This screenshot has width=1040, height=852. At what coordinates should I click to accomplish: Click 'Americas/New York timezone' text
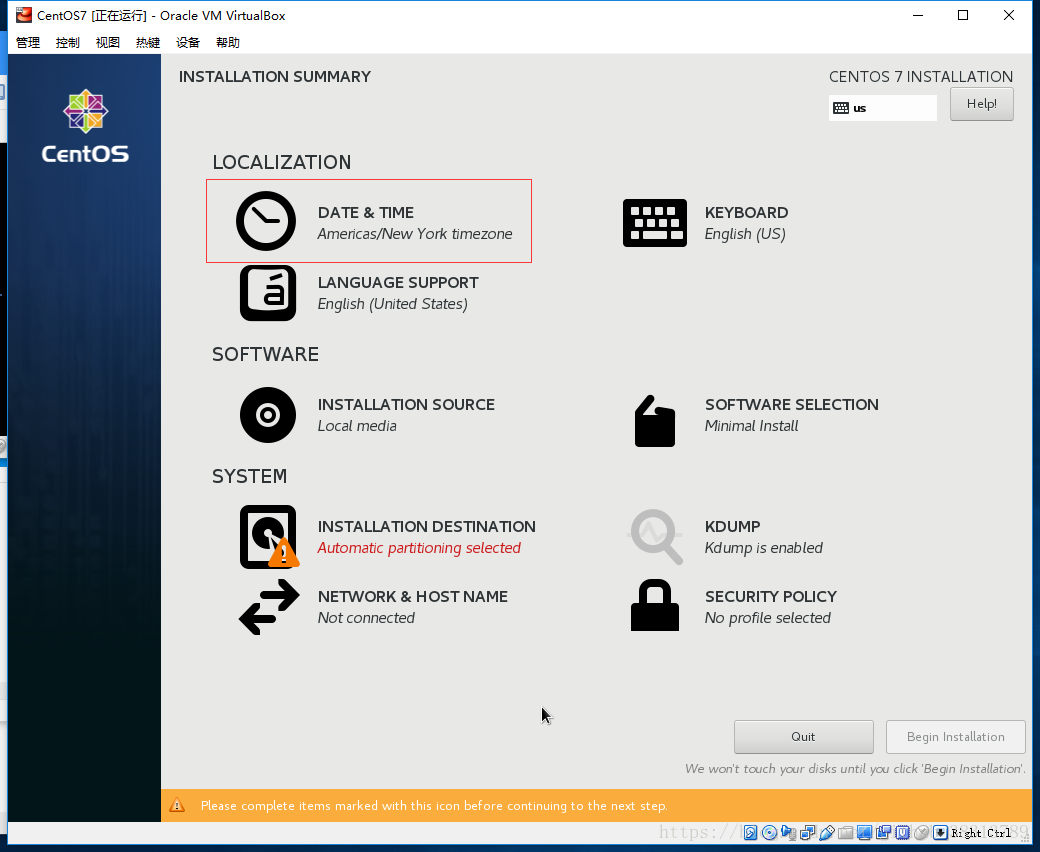tap(415, 234)
